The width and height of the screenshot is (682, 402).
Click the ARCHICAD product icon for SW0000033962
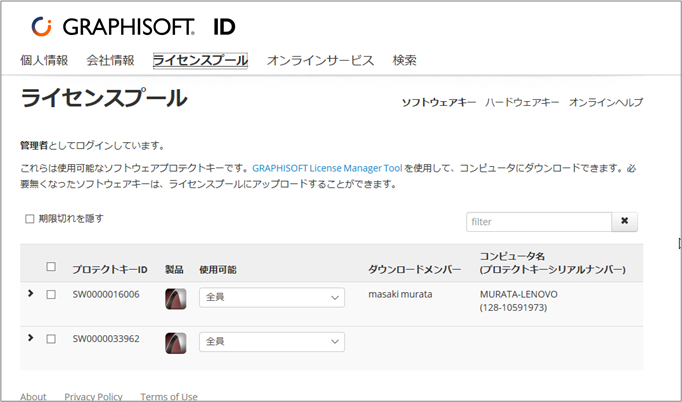[x=176, y=343]
